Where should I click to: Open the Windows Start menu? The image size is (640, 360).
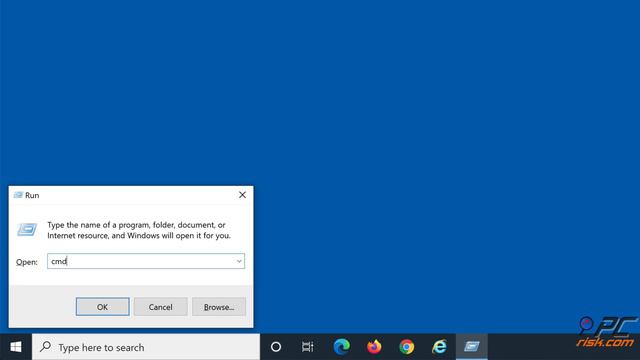tap(16, 347)
